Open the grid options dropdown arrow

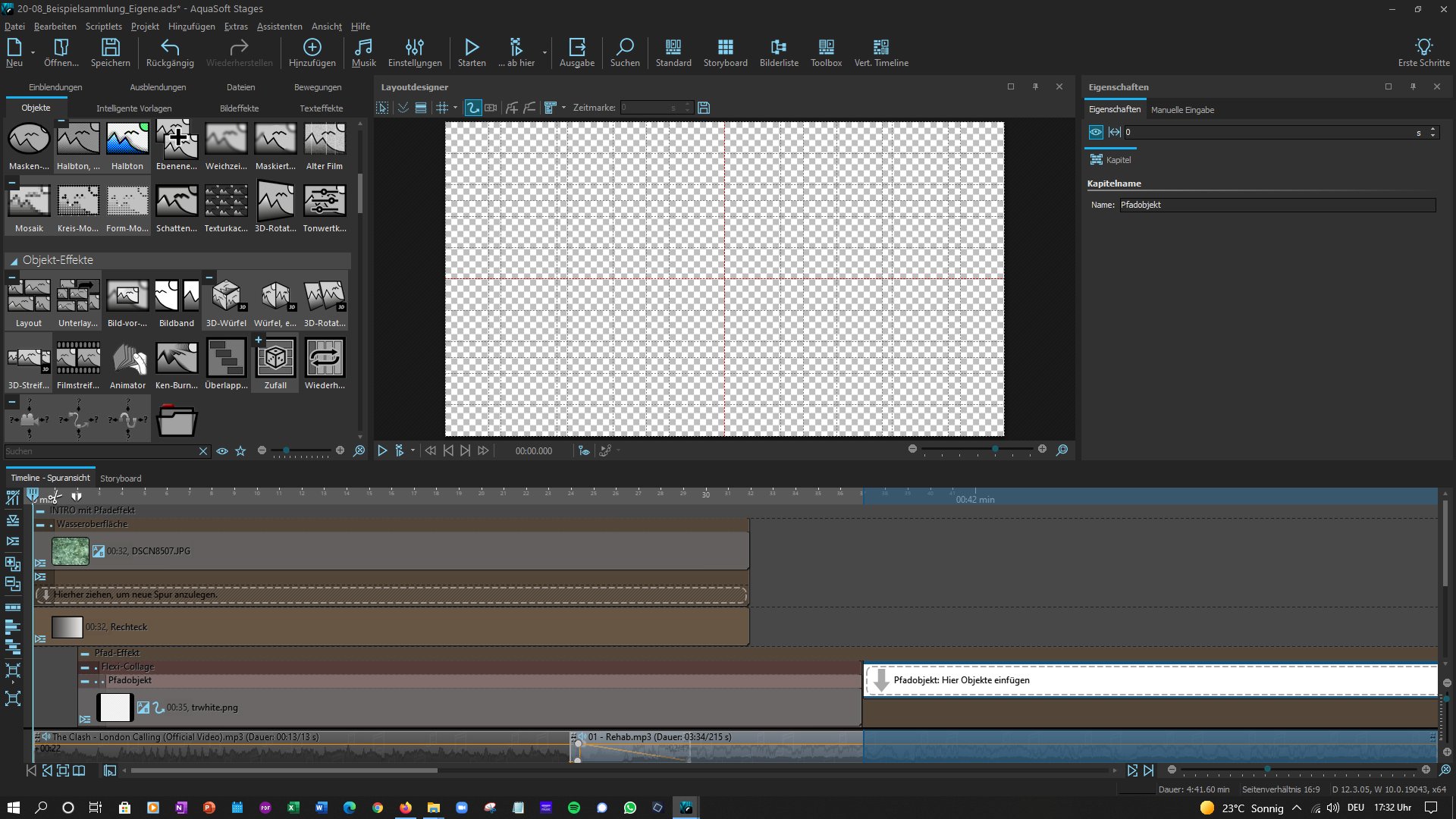coord(455,108)
